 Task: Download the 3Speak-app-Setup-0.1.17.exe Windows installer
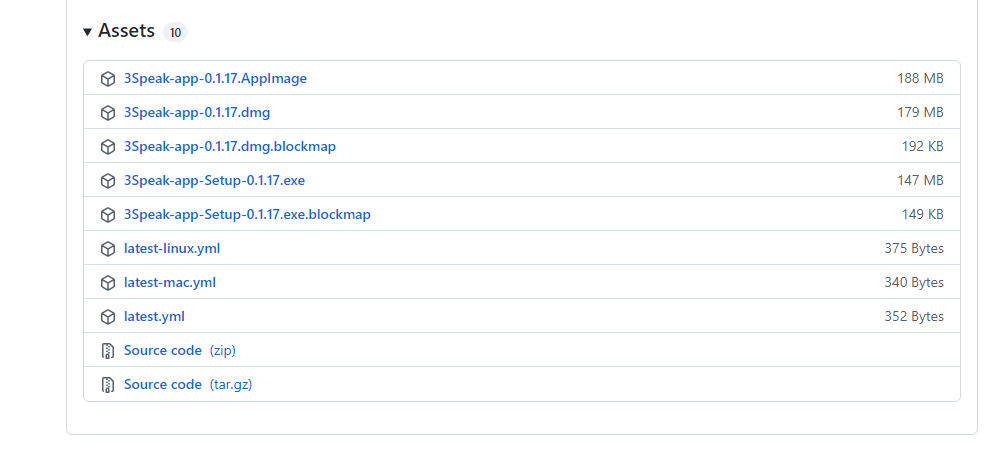pos(214,181)
